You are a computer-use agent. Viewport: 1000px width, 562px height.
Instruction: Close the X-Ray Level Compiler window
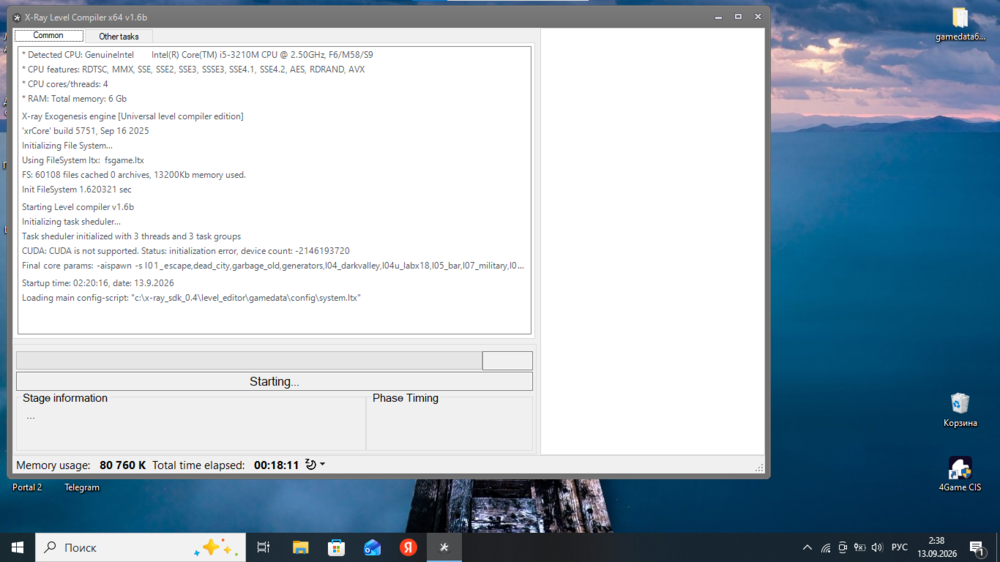click(758, 17)
